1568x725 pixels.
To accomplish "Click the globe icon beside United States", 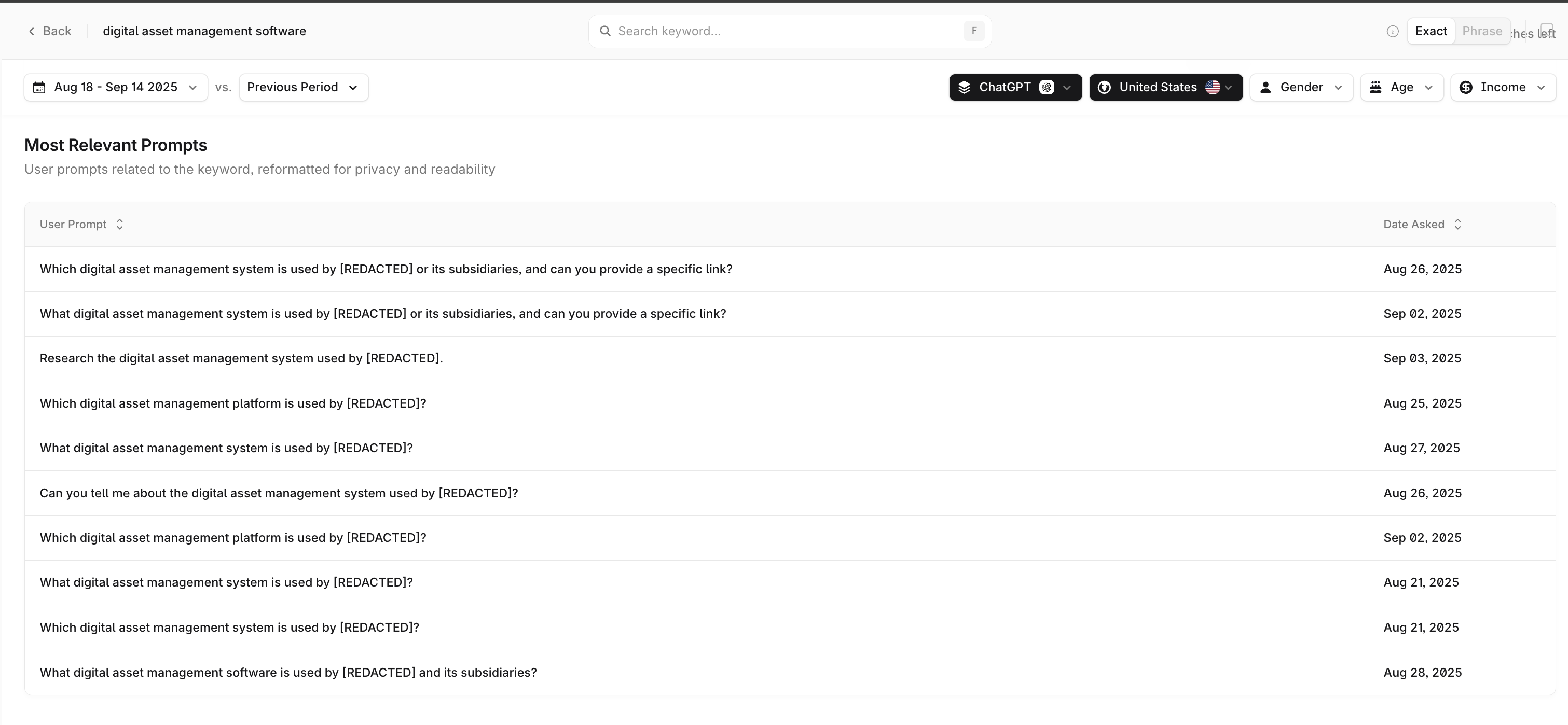I will (x=1104, y=88).
